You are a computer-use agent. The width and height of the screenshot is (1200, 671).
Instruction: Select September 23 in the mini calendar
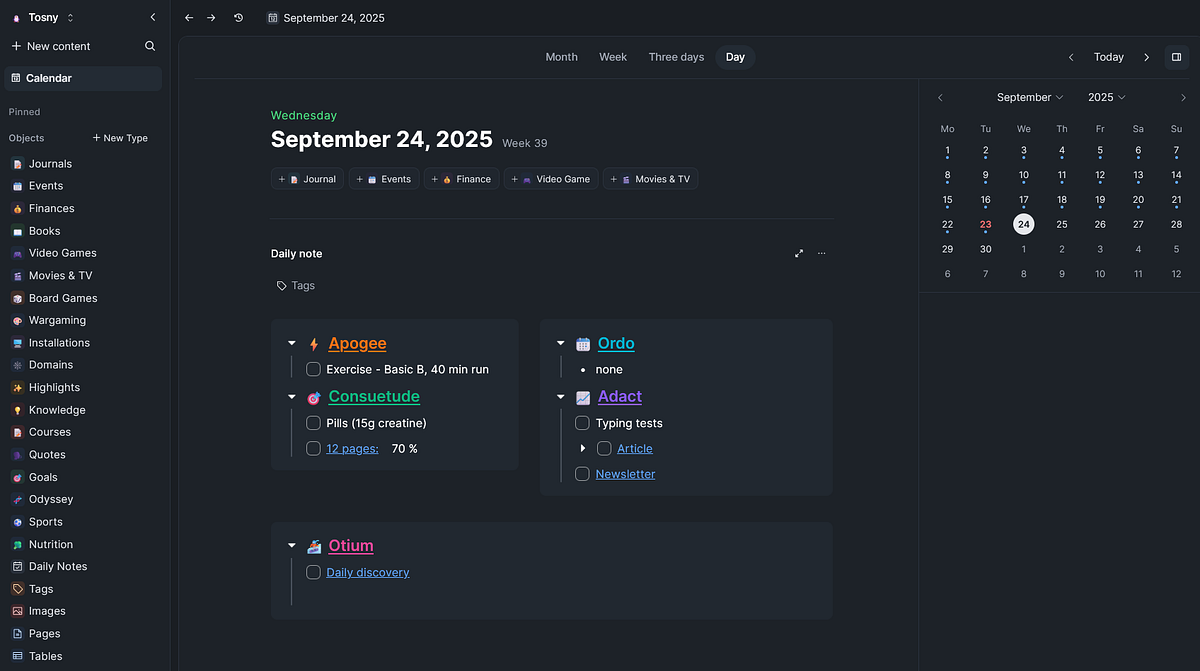click(985, 225)
